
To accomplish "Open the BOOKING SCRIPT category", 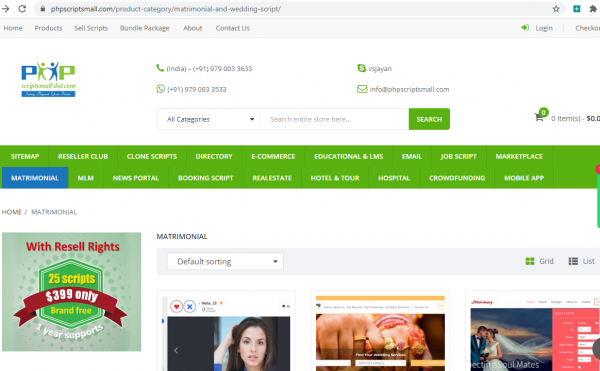I will (205, 178).
